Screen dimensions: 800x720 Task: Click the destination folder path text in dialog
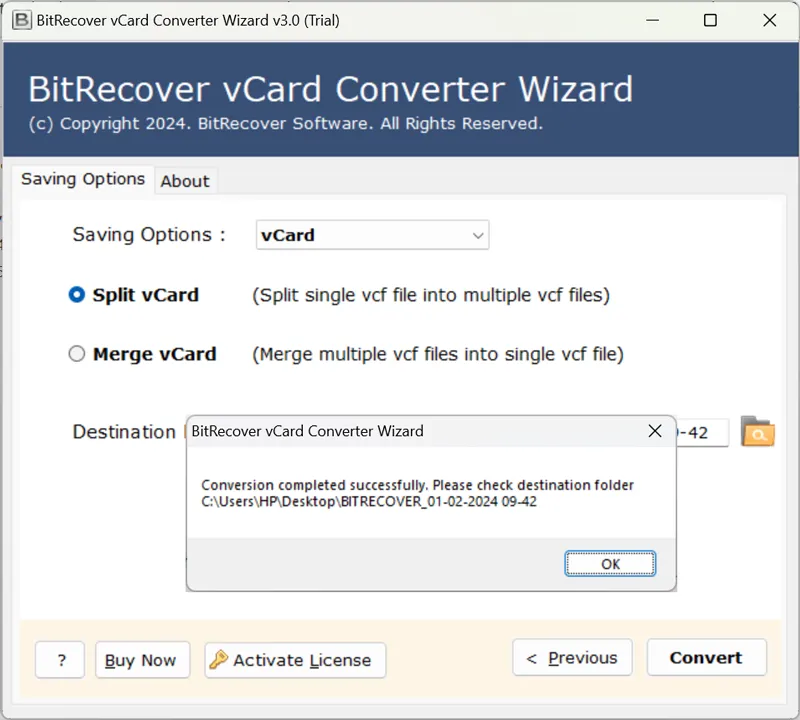369,502
